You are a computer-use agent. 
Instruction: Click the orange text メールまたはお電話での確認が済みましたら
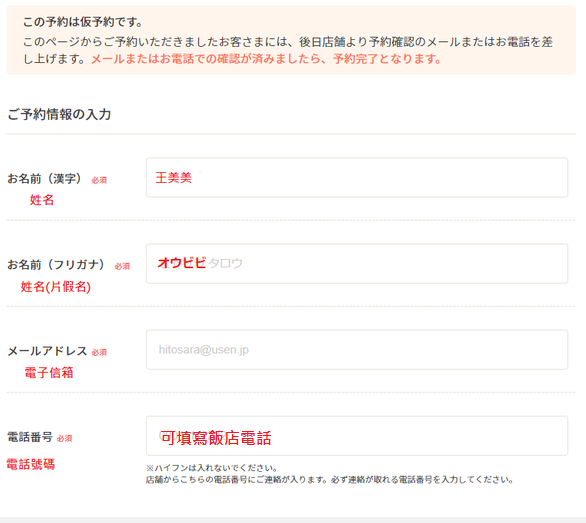tap(206, 59)
